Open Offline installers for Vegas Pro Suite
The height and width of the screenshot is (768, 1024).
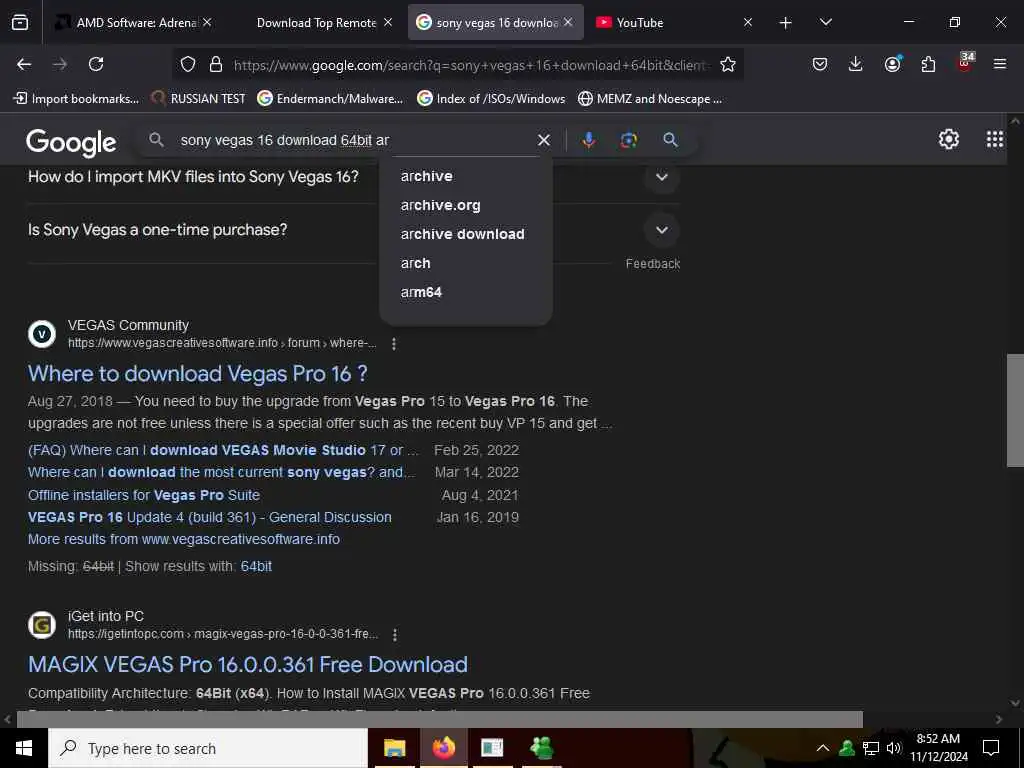[x=144, y=495]
